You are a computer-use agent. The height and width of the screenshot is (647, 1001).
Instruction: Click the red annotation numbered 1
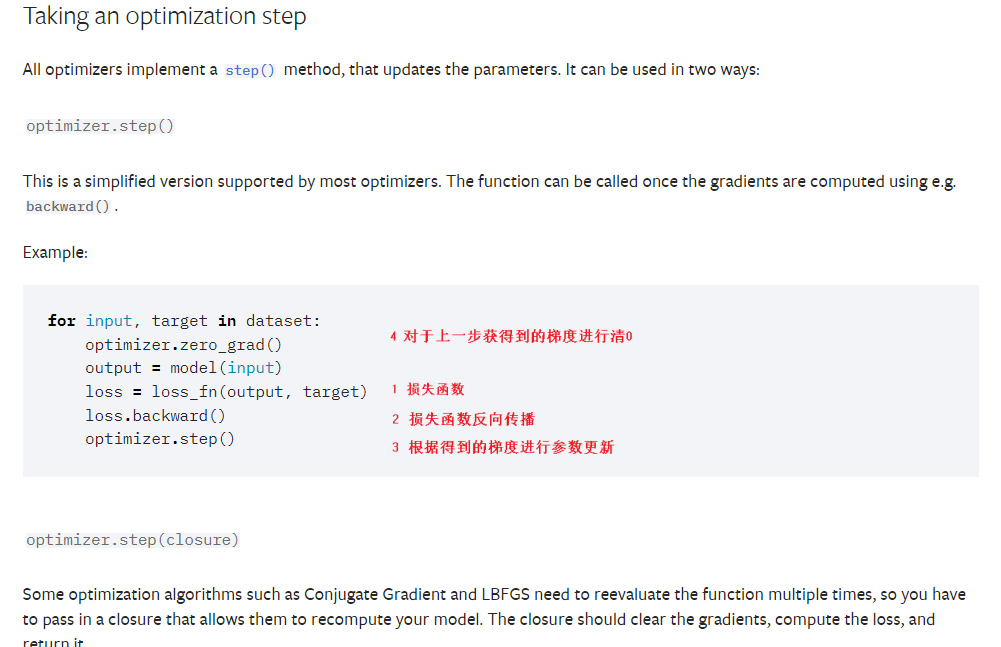pos(428,389)
